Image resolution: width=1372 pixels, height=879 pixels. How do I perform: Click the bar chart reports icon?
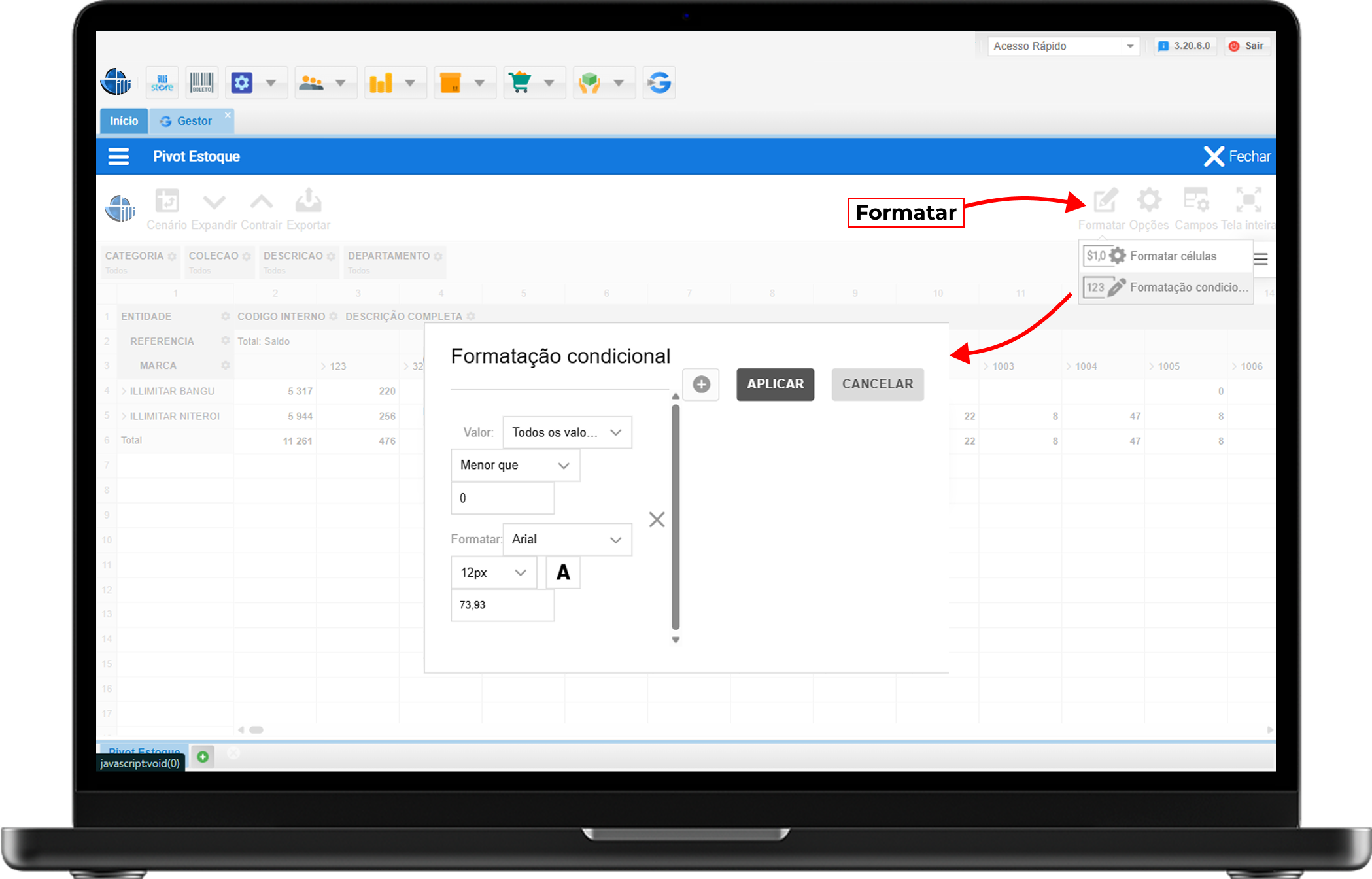coord(381,83)
